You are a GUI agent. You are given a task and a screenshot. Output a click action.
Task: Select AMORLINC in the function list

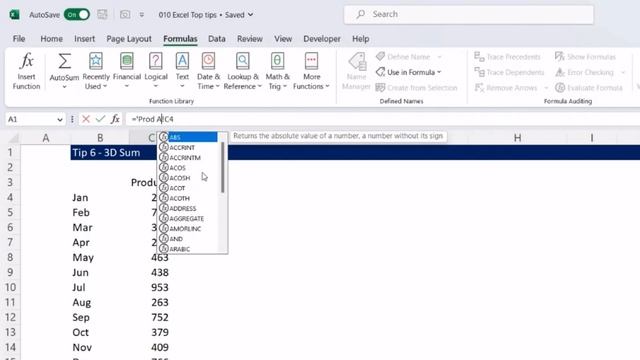[x=188, y=229]
